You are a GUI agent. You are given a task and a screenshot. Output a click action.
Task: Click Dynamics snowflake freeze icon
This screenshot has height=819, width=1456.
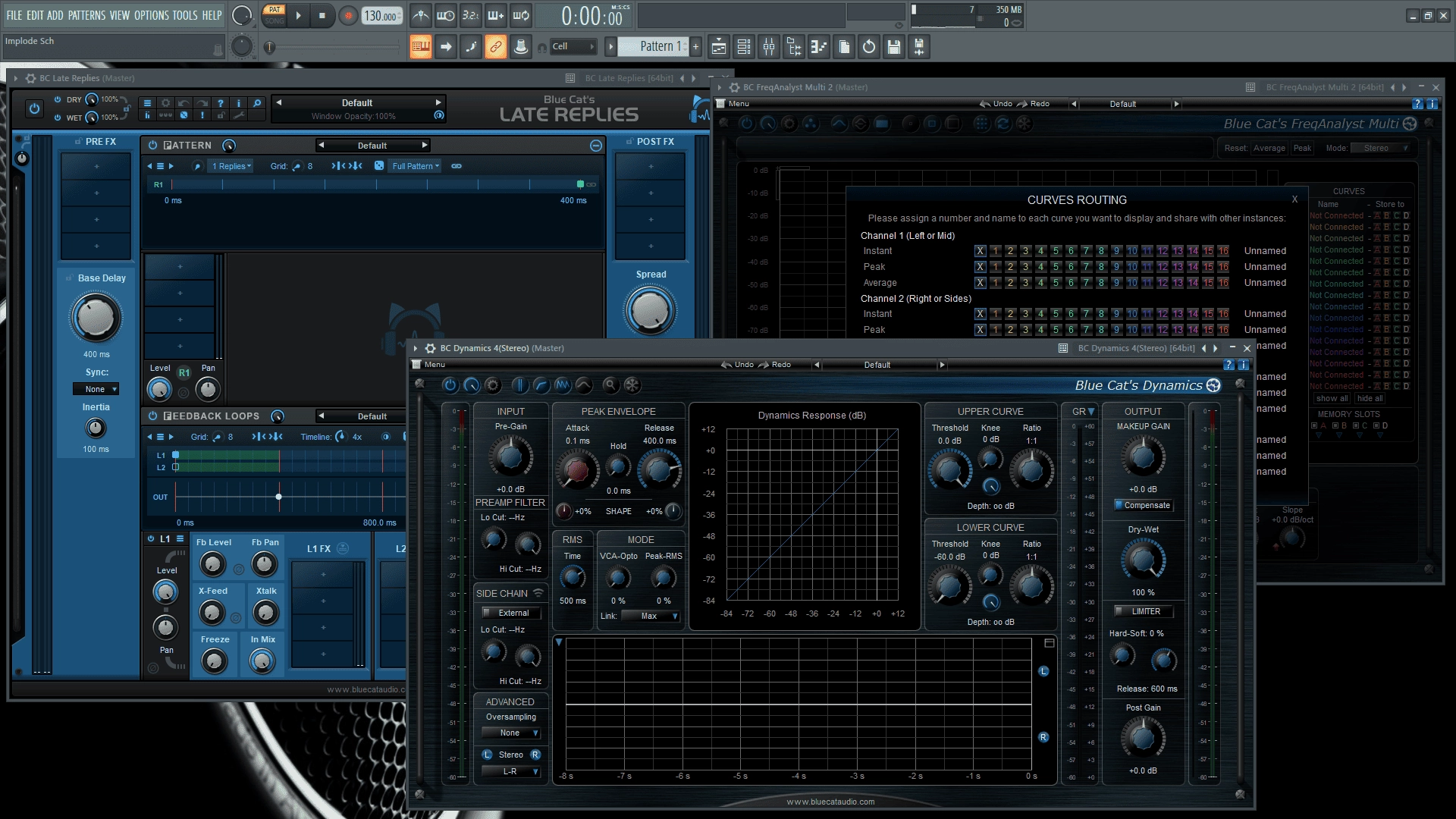[632, 385]
